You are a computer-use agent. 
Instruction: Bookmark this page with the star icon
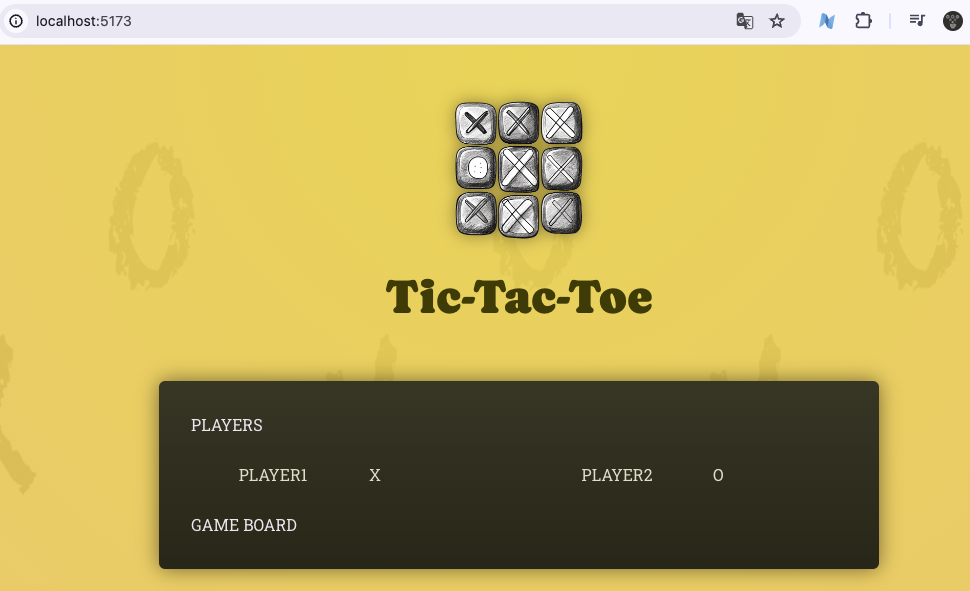pyautogui.click(x=777, y=21)
